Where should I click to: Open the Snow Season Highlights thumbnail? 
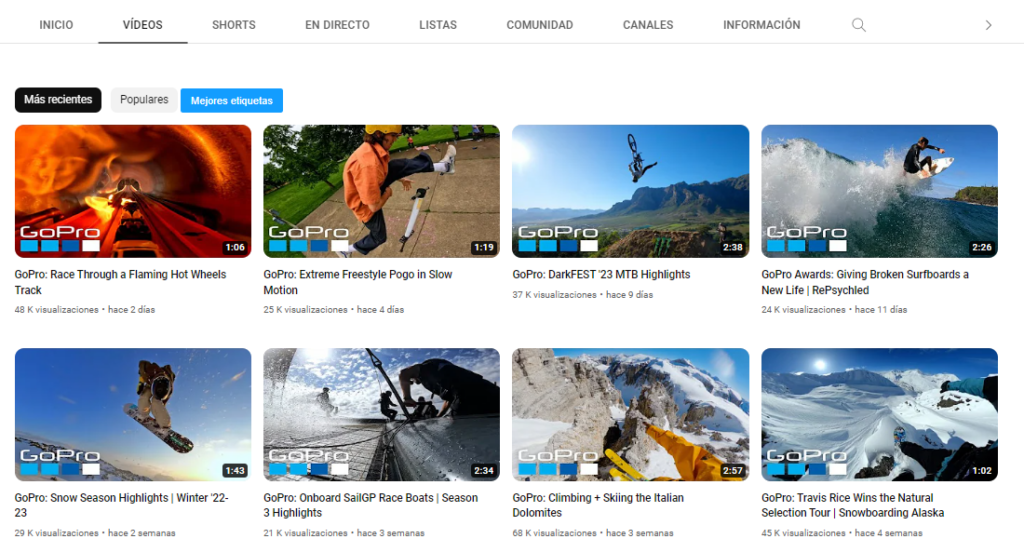pyautogui.click(x=133, y=414)
